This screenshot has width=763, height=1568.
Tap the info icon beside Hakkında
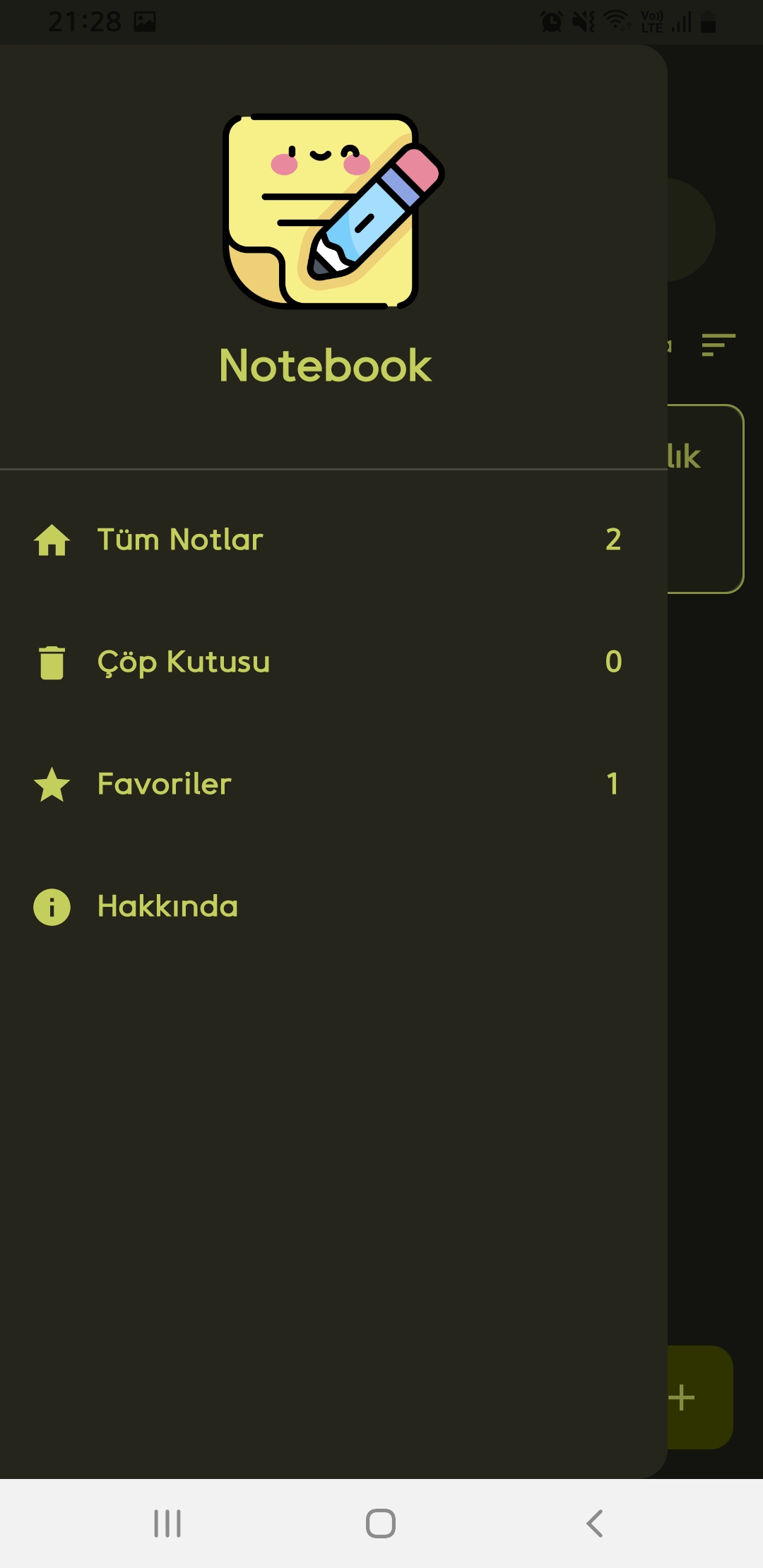52,907
